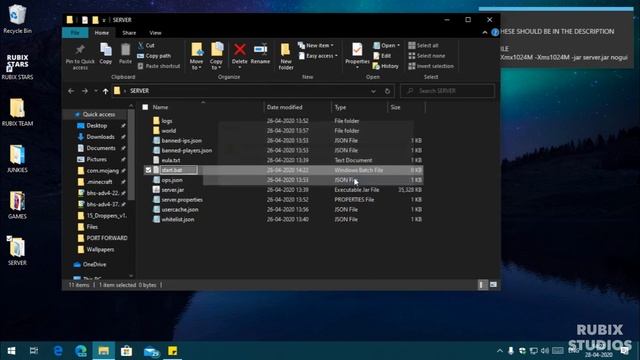The image size is (640, 360).
Task: Open Explorer Help question icon
Action: pos(495,32)
